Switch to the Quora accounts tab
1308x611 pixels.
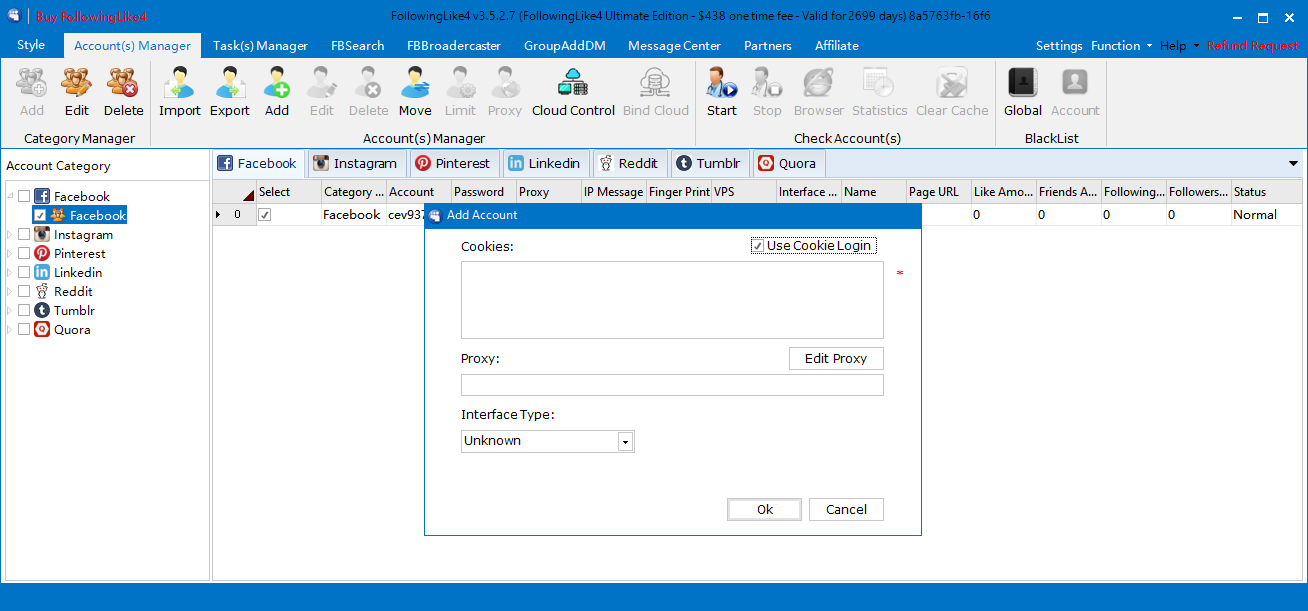click(x=787, y=164)
